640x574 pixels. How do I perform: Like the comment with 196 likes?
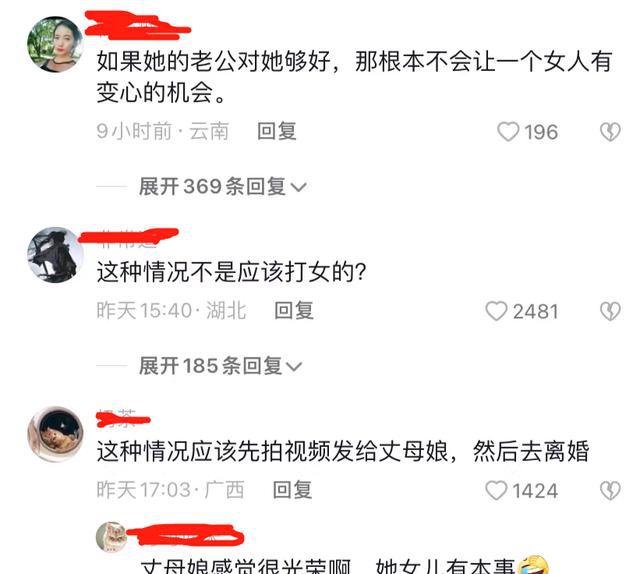pos(508,132)
